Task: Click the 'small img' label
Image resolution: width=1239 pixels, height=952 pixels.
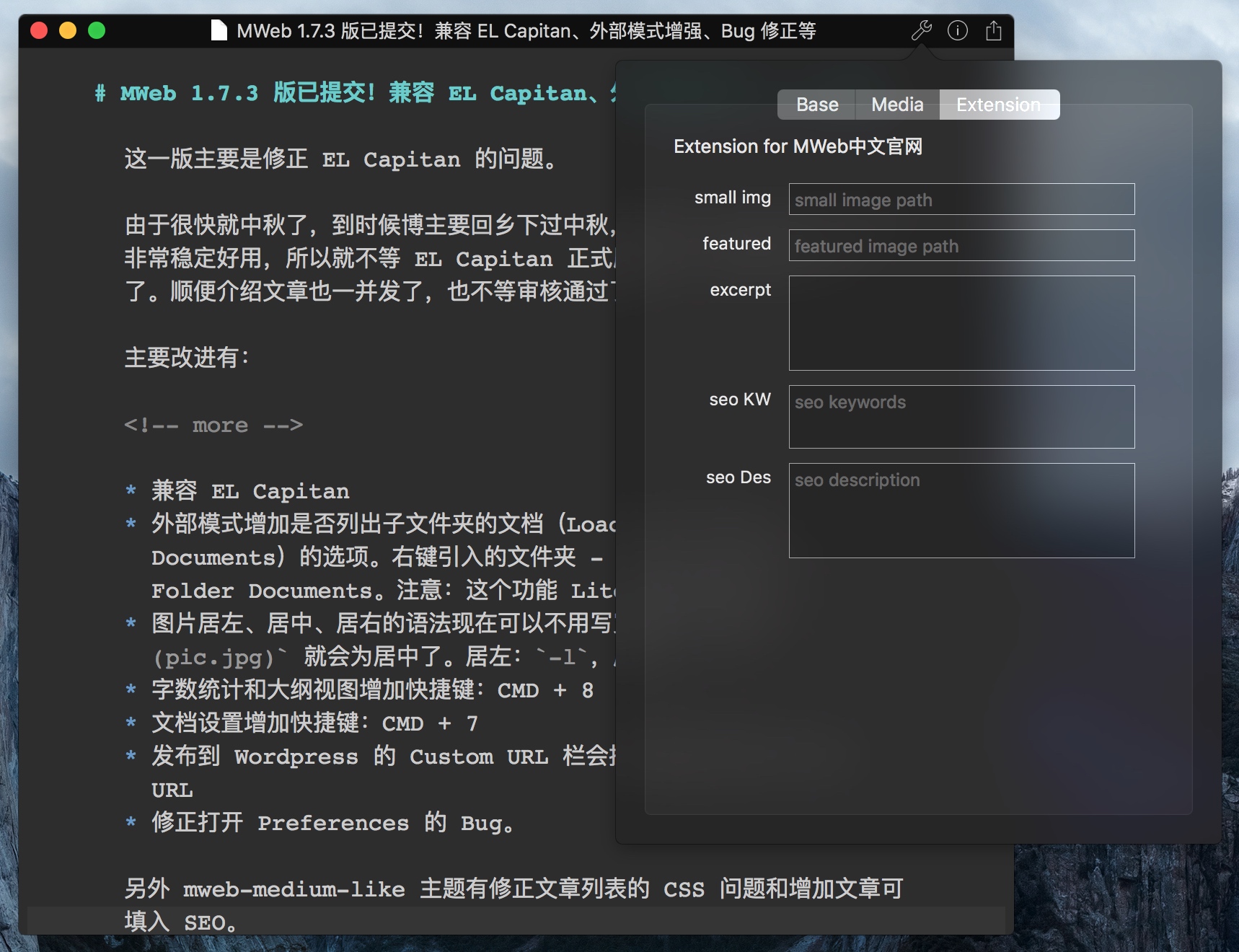Action: [732, 198]
